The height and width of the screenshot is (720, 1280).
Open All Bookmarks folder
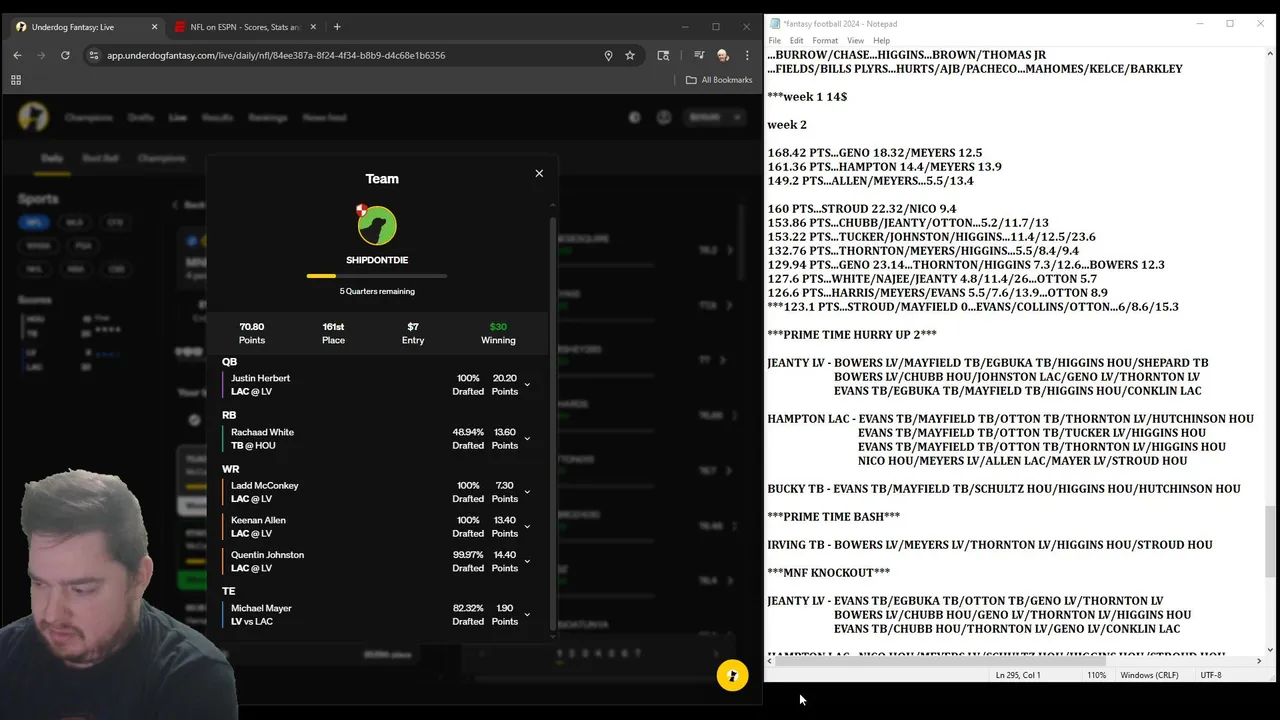click(x=719, y=80)
